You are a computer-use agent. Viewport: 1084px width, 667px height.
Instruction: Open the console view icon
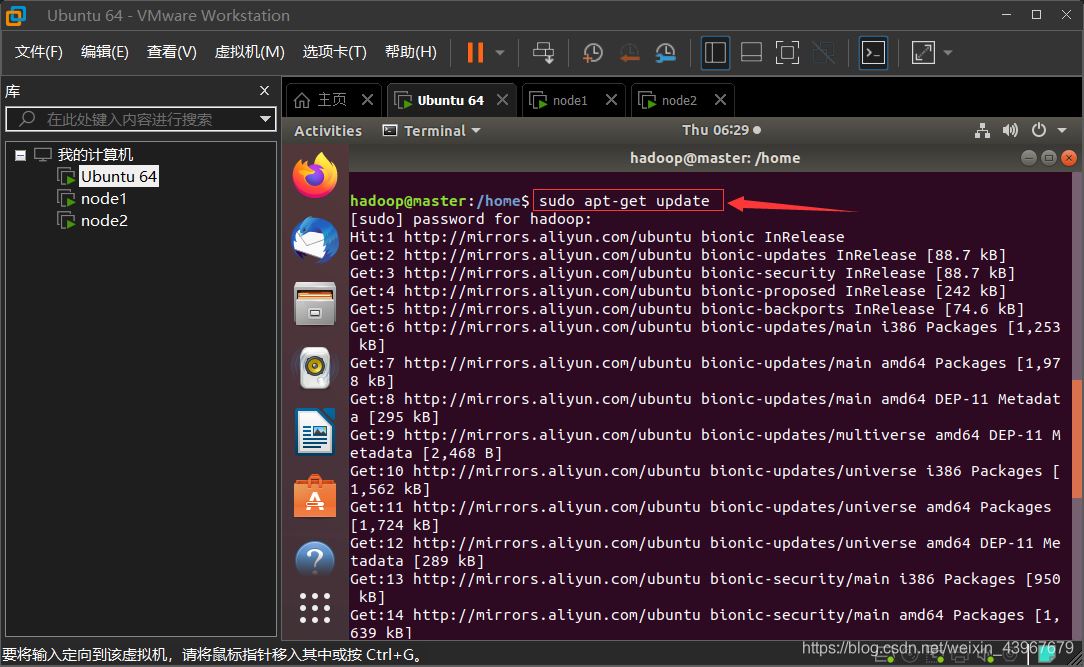tap(873, 52)
